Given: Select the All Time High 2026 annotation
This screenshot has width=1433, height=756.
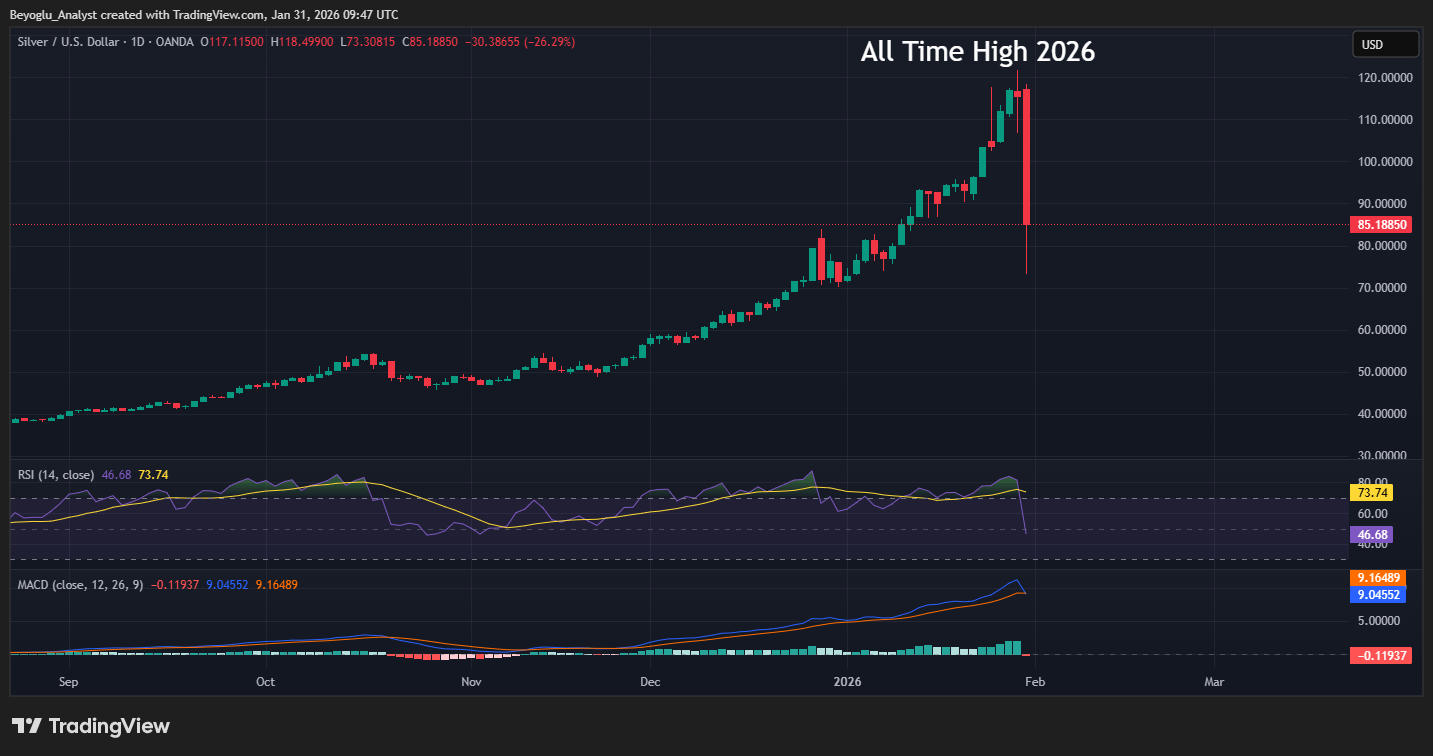Looking at the screenshot, I should point(977,52).
